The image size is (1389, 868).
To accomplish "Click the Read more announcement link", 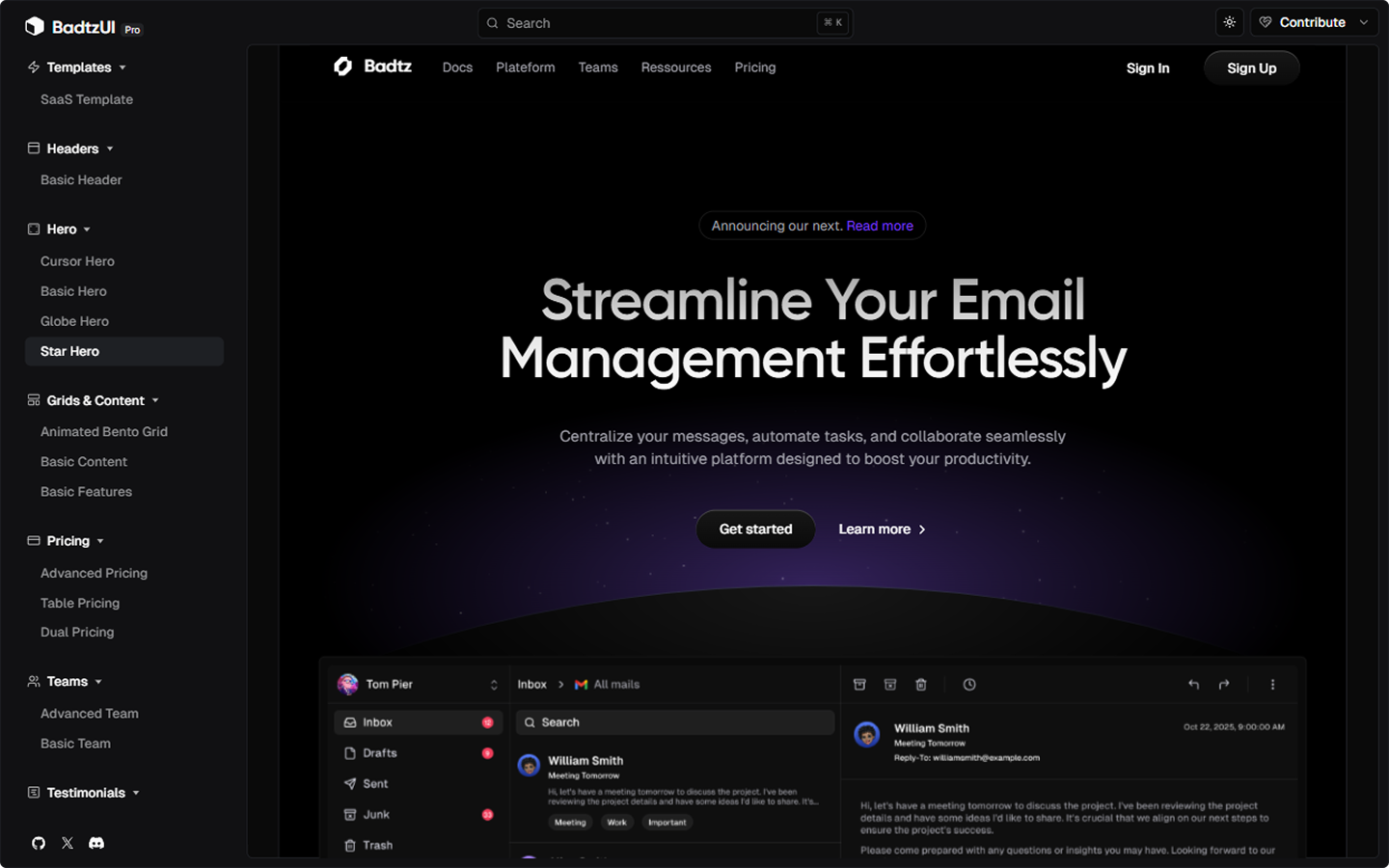I will click(880, 226).
